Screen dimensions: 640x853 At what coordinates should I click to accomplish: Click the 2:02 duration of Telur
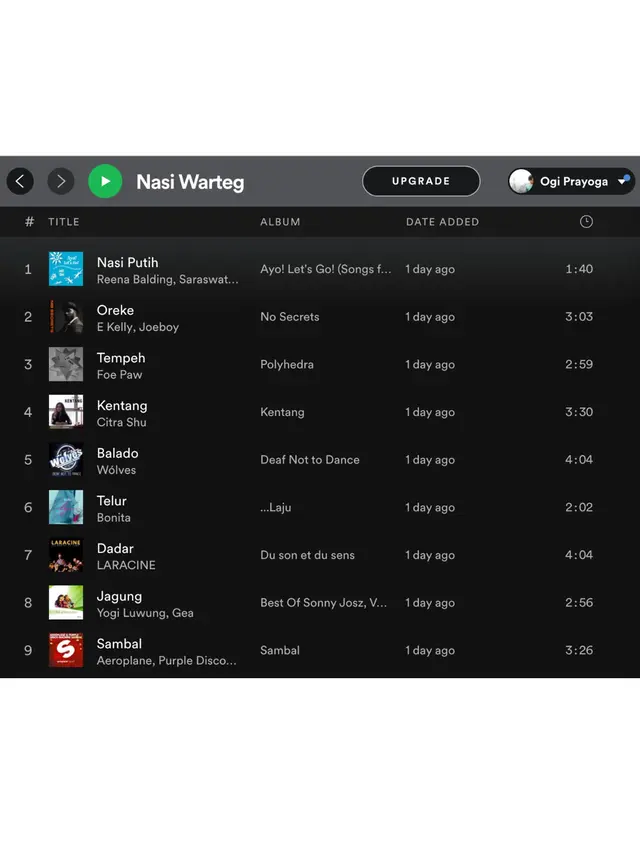point(579,507)
